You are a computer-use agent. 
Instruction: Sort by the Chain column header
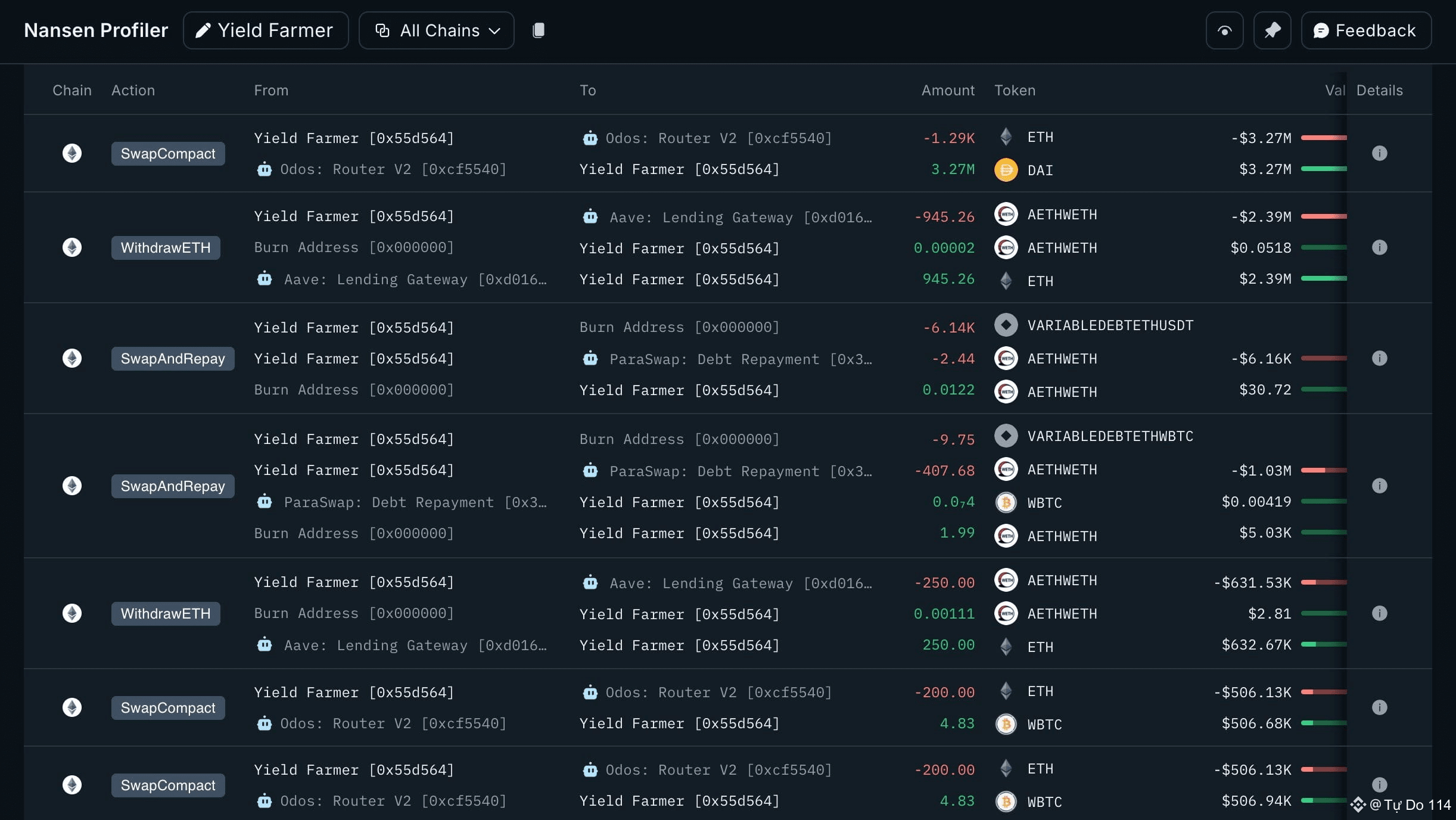(72, 90)
